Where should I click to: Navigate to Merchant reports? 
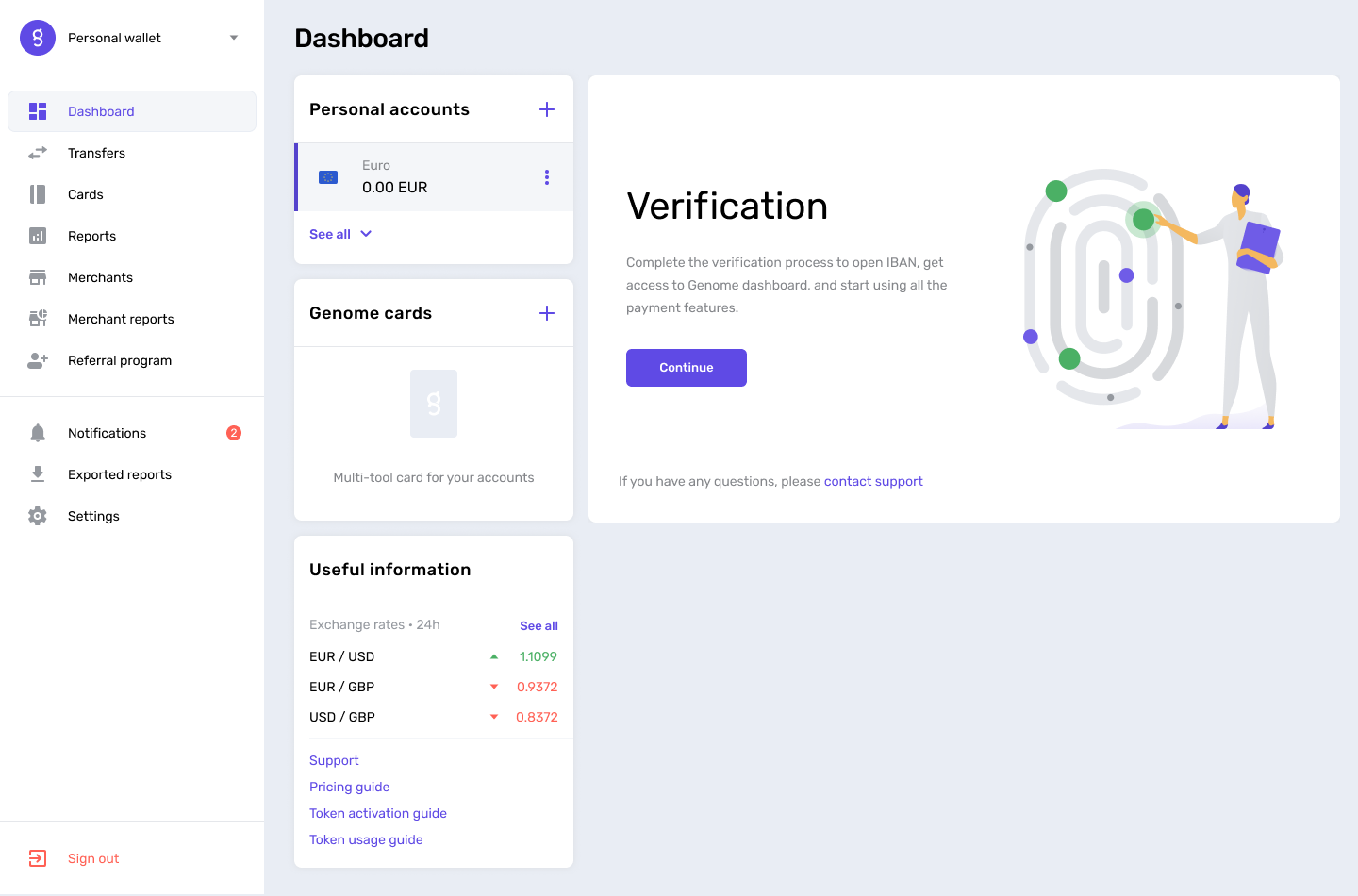[x=132, y=319]
